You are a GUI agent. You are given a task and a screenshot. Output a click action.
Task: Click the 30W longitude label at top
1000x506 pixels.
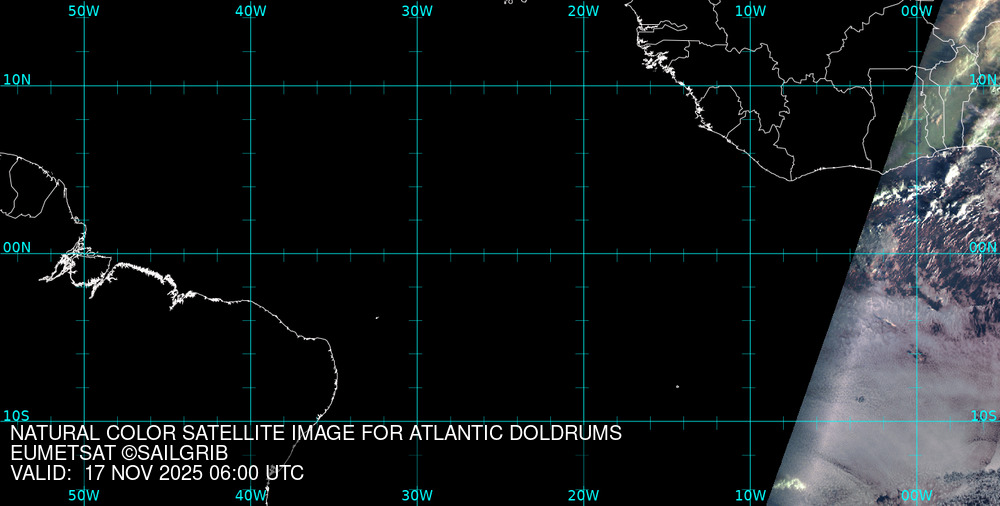(x=417, y=11)
